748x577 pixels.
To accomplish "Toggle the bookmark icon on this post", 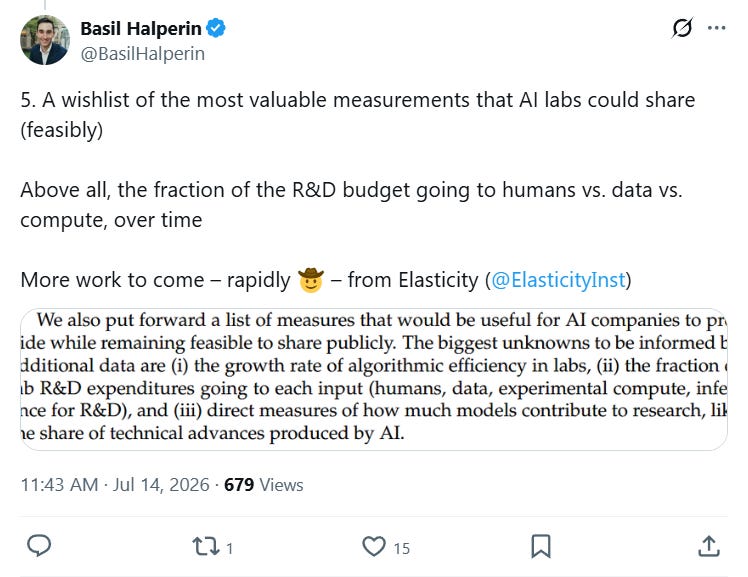I will click(x=541, y=546).
